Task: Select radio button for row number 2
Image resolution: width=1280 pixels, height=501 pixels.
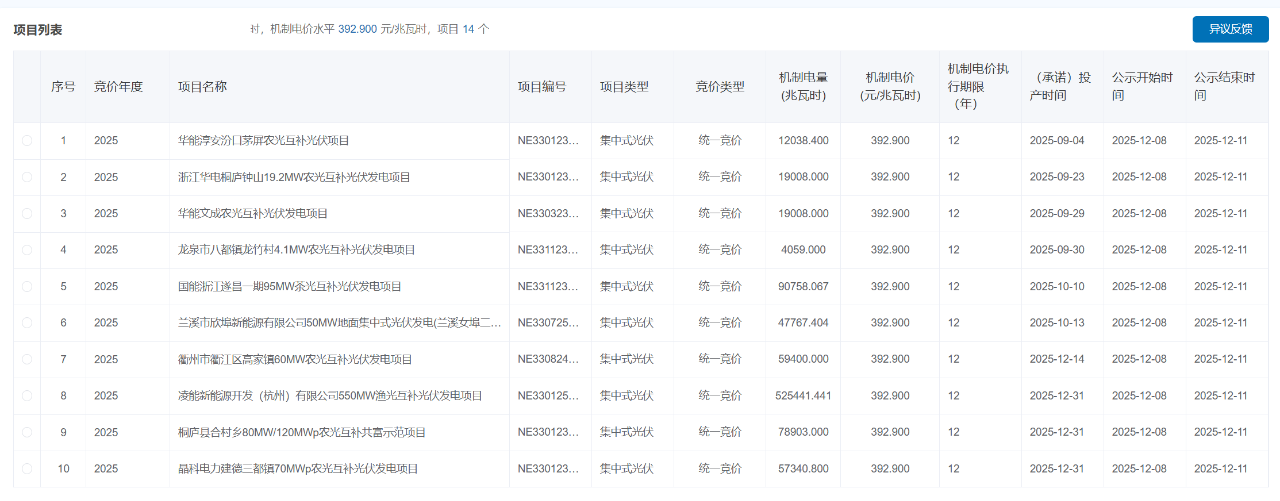Action: click(x=26, y=177)
